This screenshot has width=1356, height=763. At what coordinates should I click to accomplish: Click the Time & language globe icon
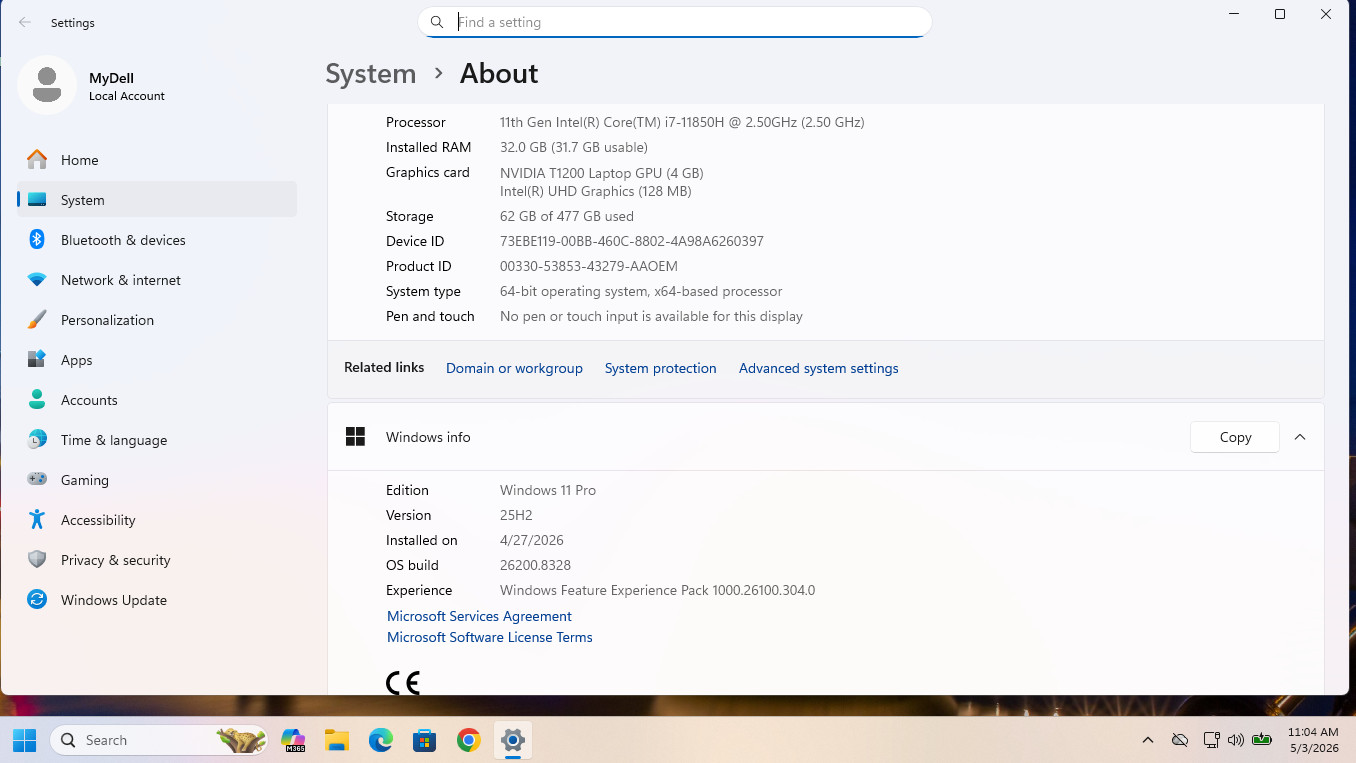(37, 440)
